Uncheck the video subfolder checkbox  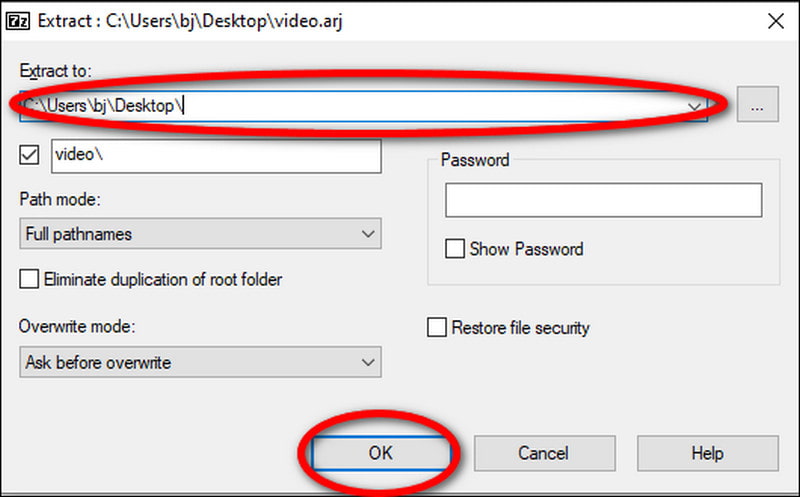(x=30, y=156)
